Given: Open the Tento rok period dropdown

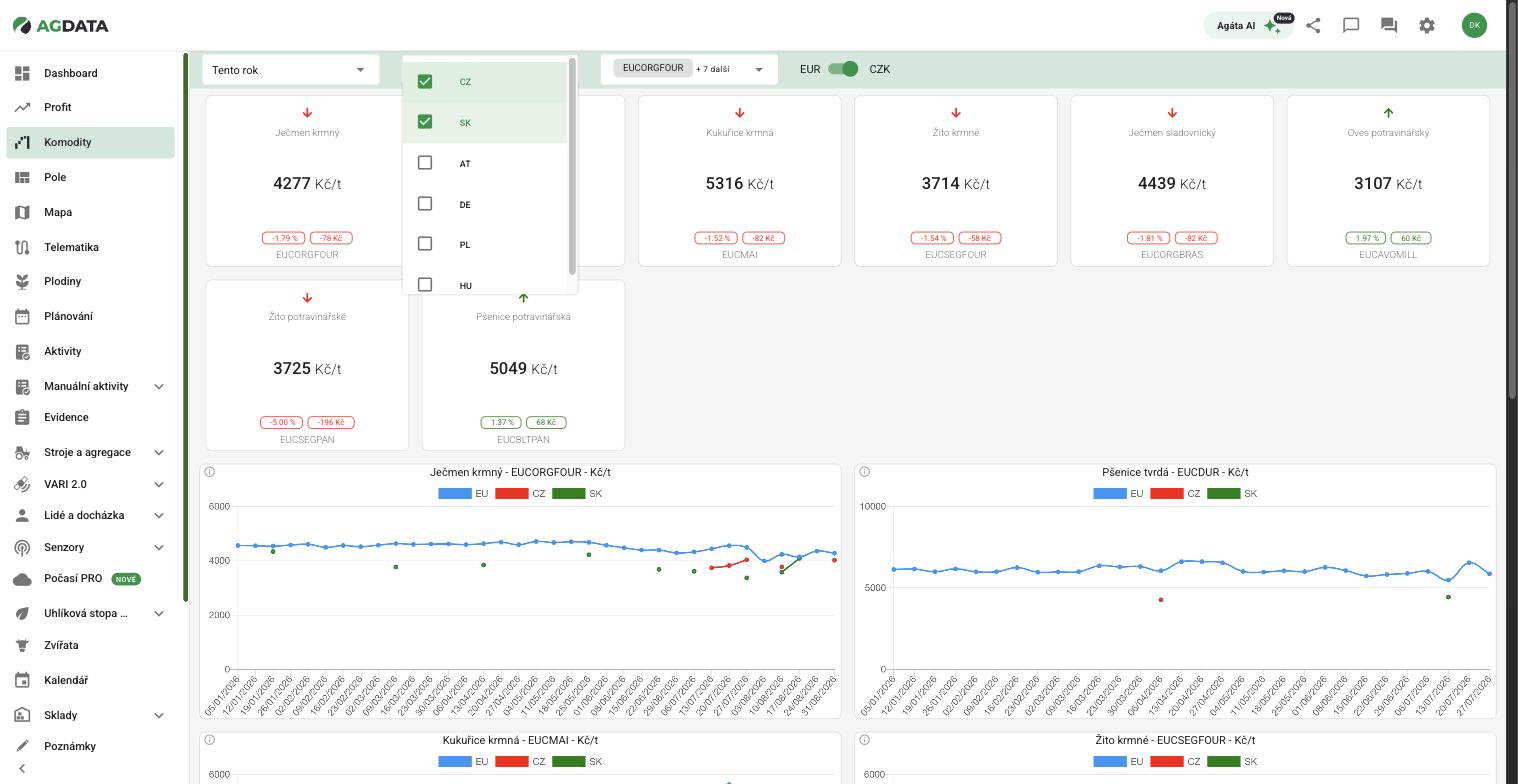Looking at the screenshot, I should (290, 69).
